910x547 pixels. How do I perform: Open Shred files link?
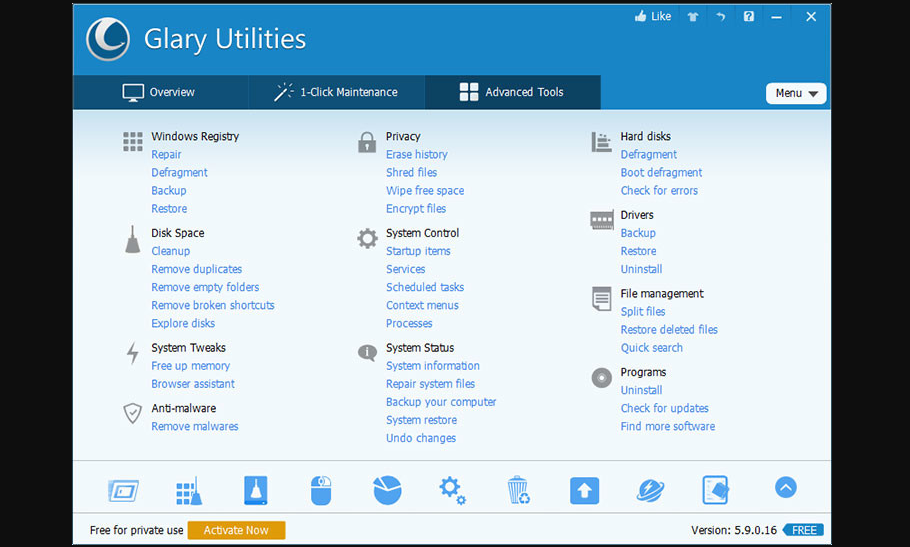click(x=411, y=172)
